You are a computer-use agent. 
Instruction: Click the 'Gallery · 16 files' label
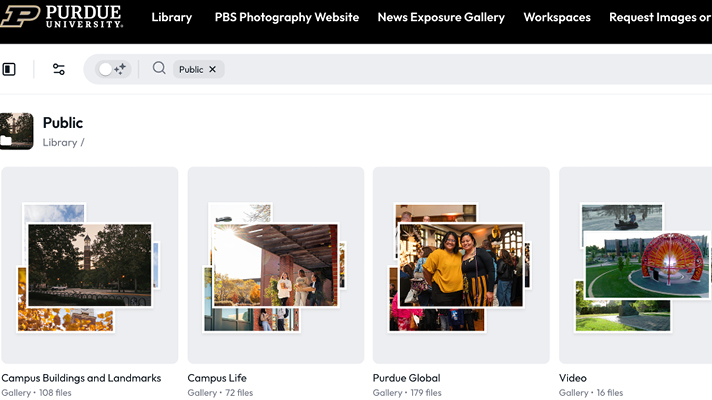pos(591,393)
